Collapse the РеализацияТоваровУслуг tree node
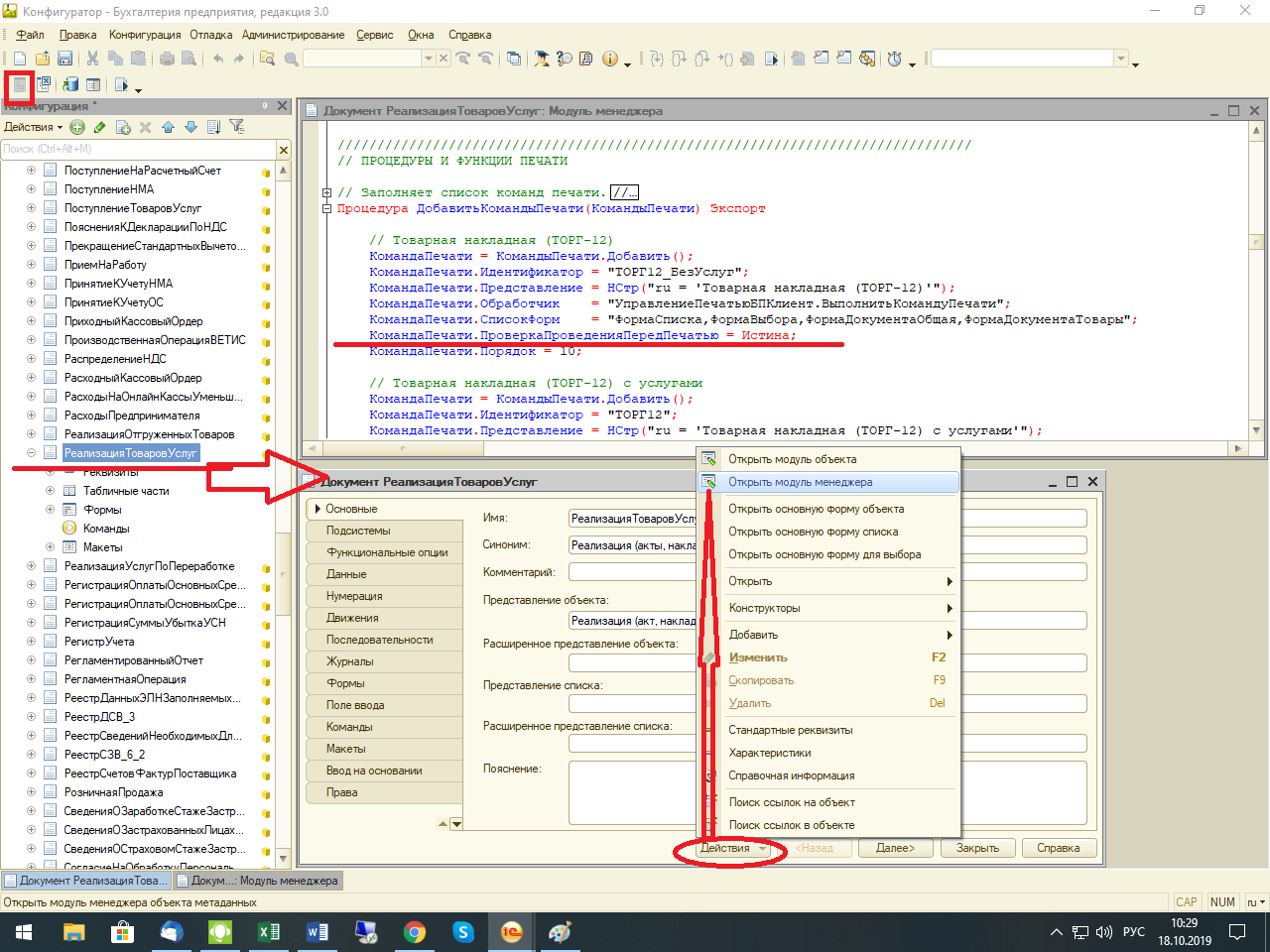The height and width of the screenshot is (952, 1270). [x=31, y=453]
